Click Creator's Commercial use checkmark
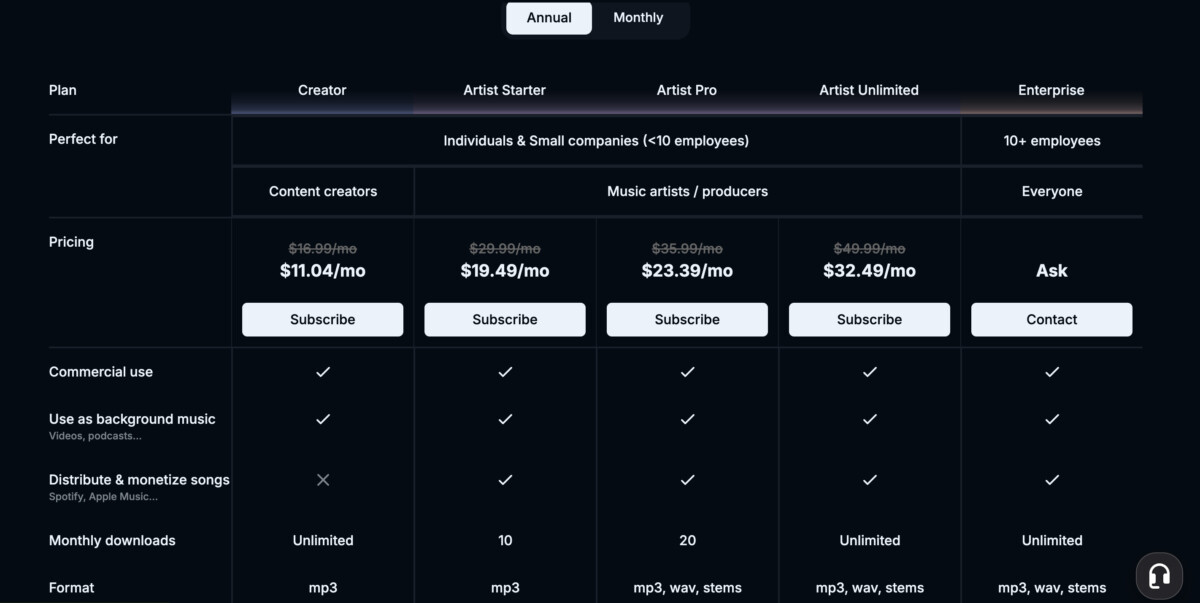 (323, 372)
